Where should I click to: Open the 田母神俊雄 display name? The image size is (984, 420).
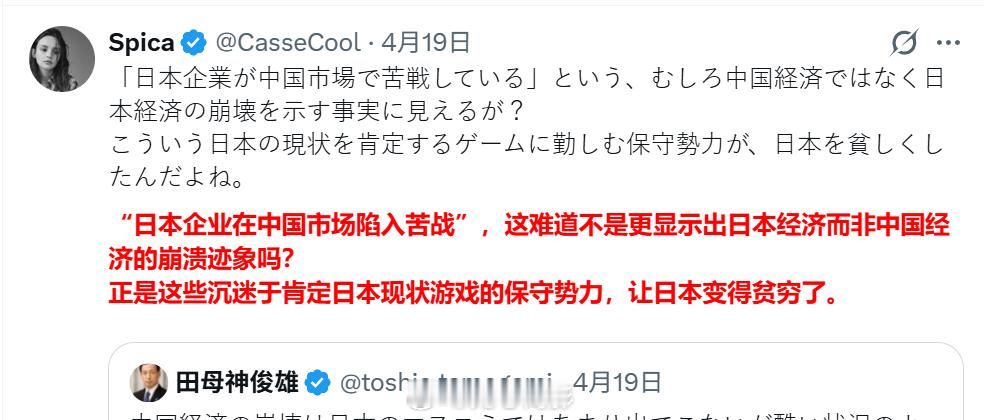pyautogui.click(x=237, y=382)
